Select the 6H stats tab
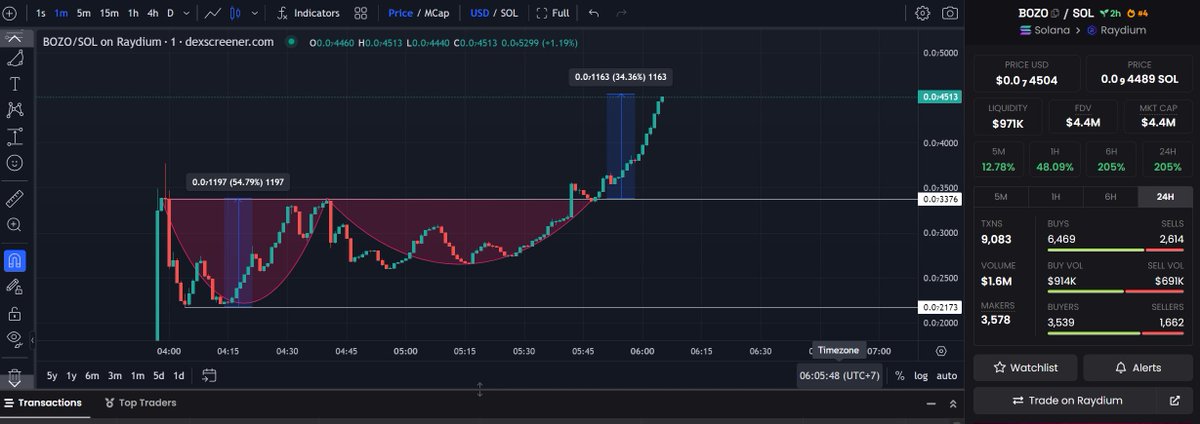 (x=1110, y=197)
